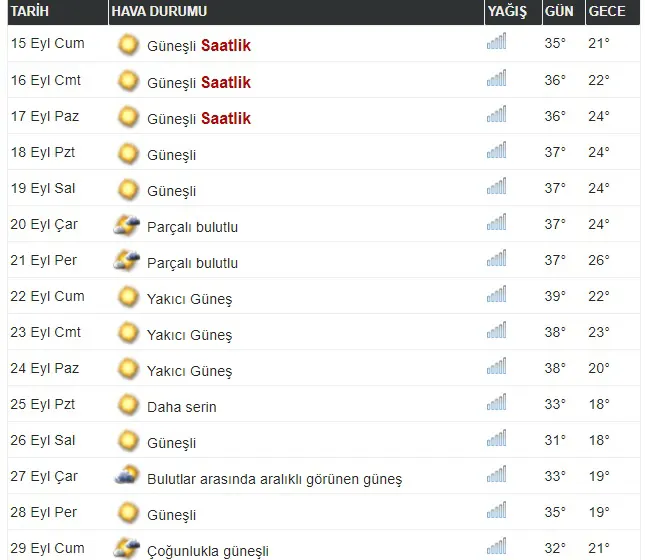This screenshot has width=645, height=560.
Task: Click the HAVA DURUMU column header
Action: pos(158,12)
